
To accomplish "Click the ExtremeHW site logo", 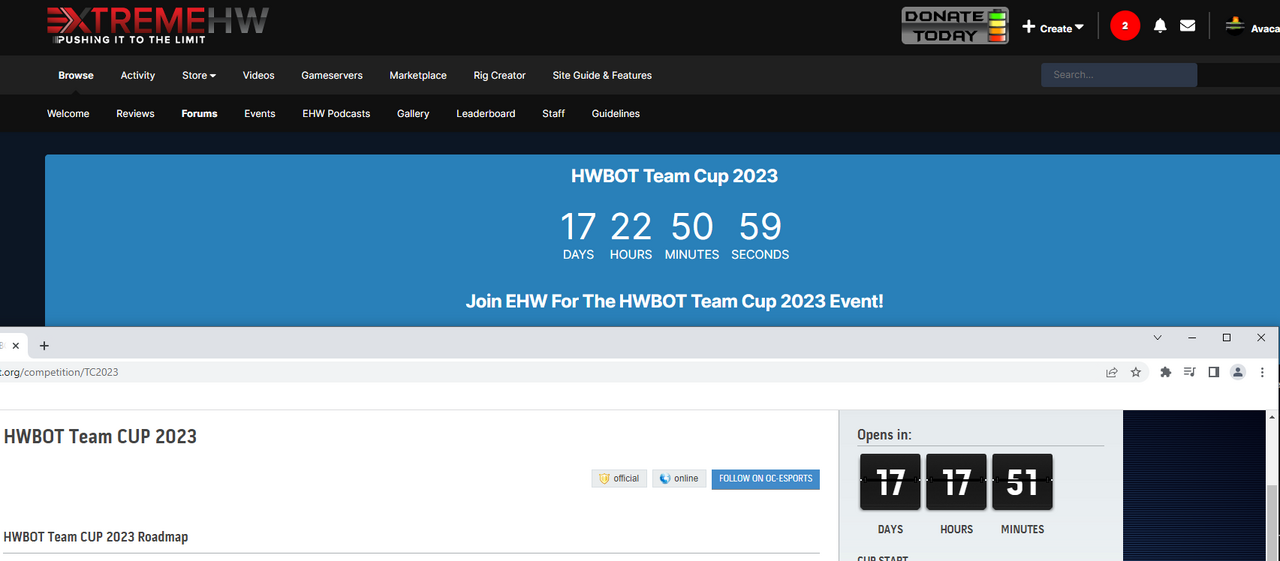I will (157, 26).
